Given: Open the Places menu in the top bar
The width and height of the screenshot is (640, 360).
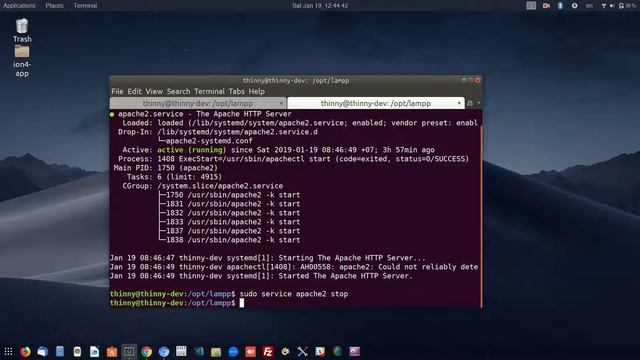Looking at the screenshot, I should [x=54, y=6].
